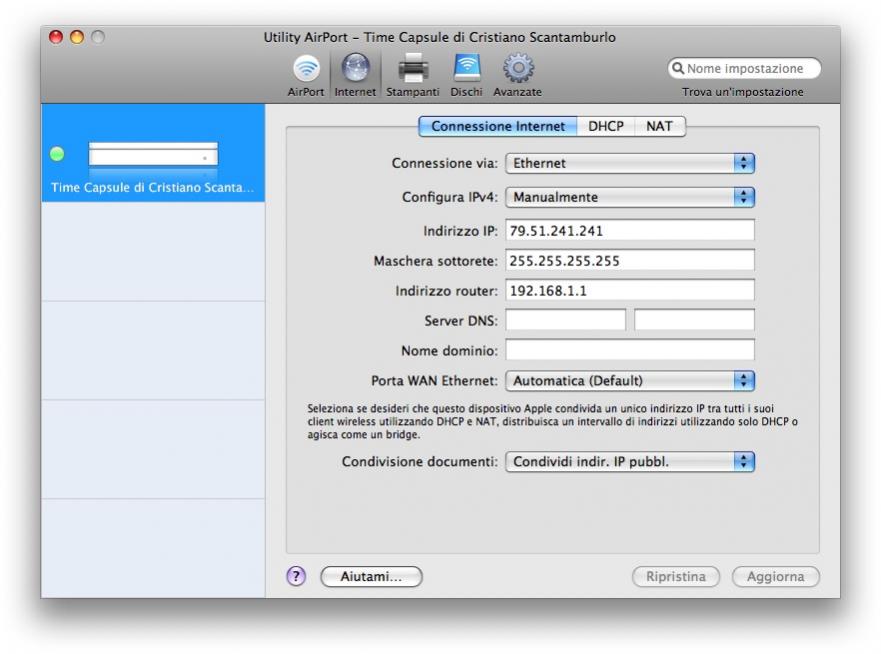
Task: Click the Ripristina button
Action: (x=676, y=576)
